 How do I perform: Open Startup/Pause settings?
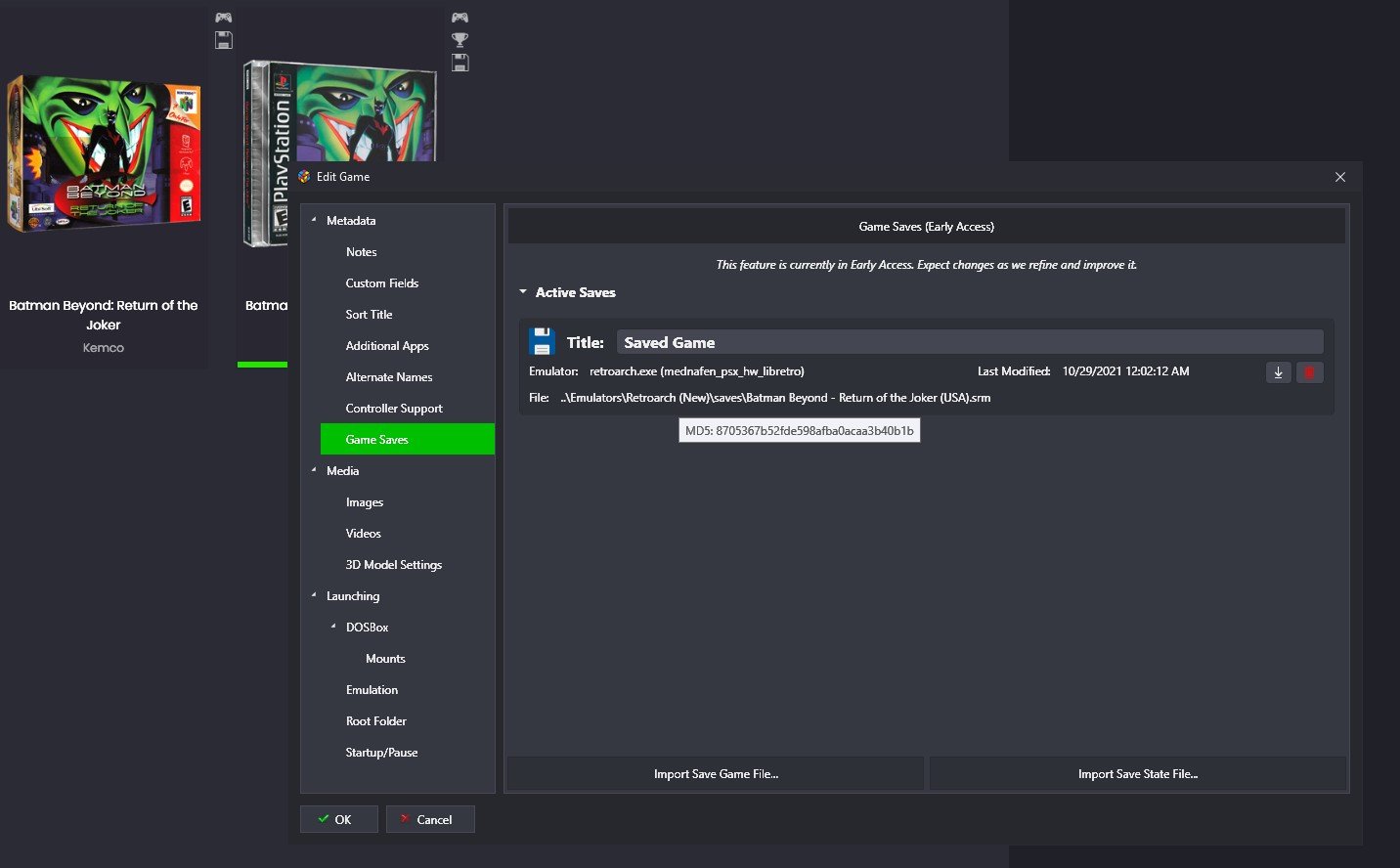click(381, 753)
